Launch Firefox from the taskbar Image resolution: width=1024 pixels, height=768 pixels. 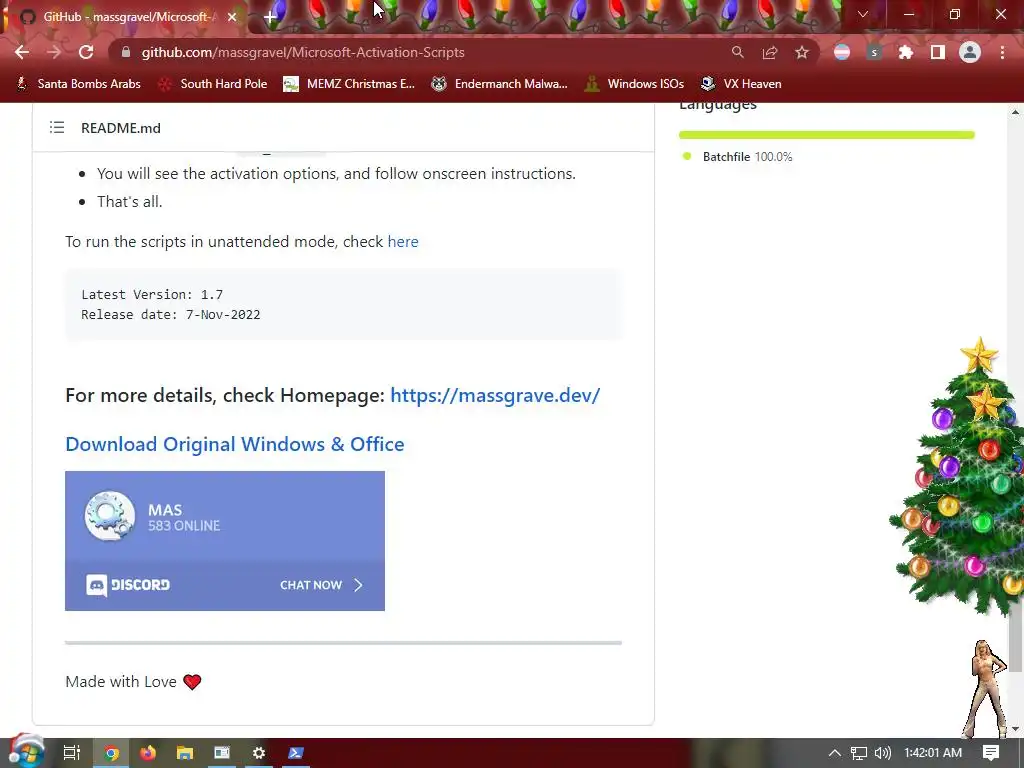(x=148, y=753)
